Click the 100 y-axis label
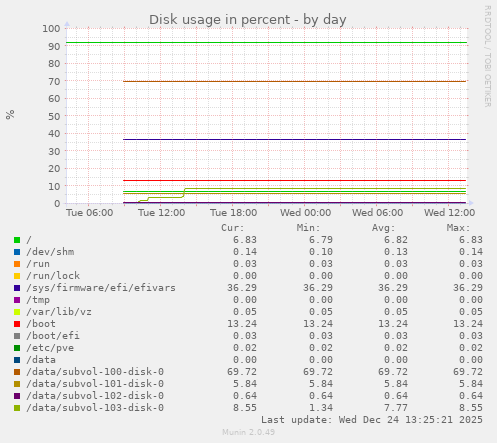Screen dimensions: 497x443 [x=51, y=28]
